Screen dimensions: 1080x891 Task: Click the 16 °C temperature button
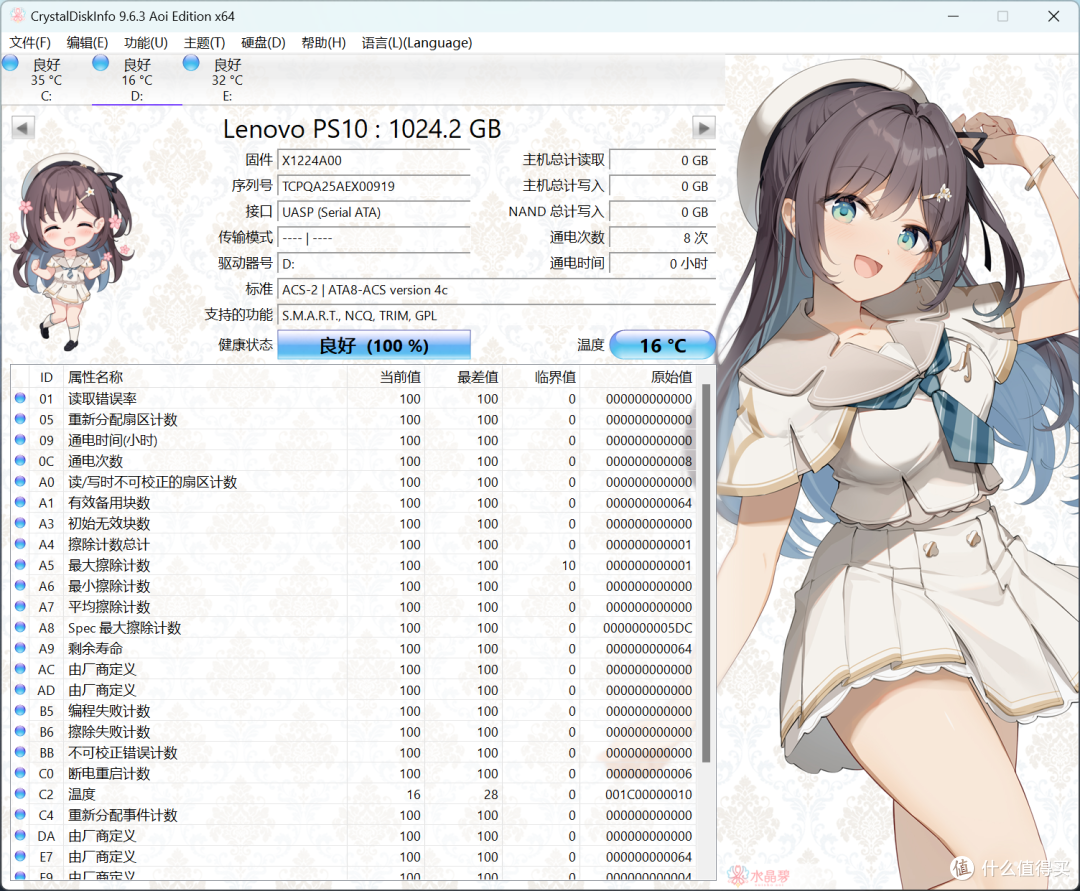click(663, 345)
